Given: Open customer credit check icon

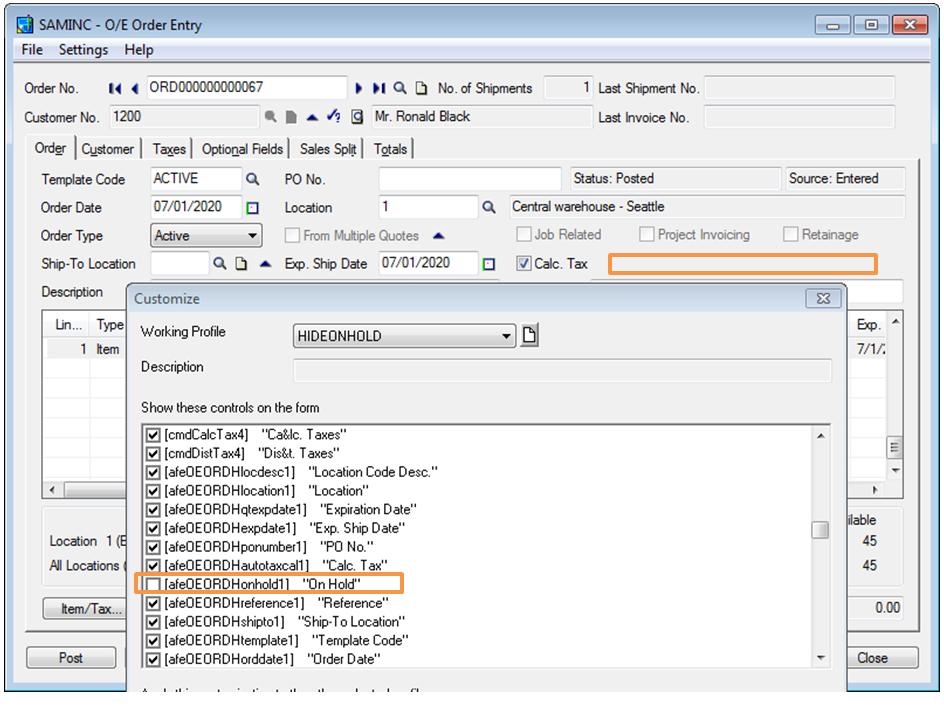Looking at the screenshot, I should (x=334, y=116).
